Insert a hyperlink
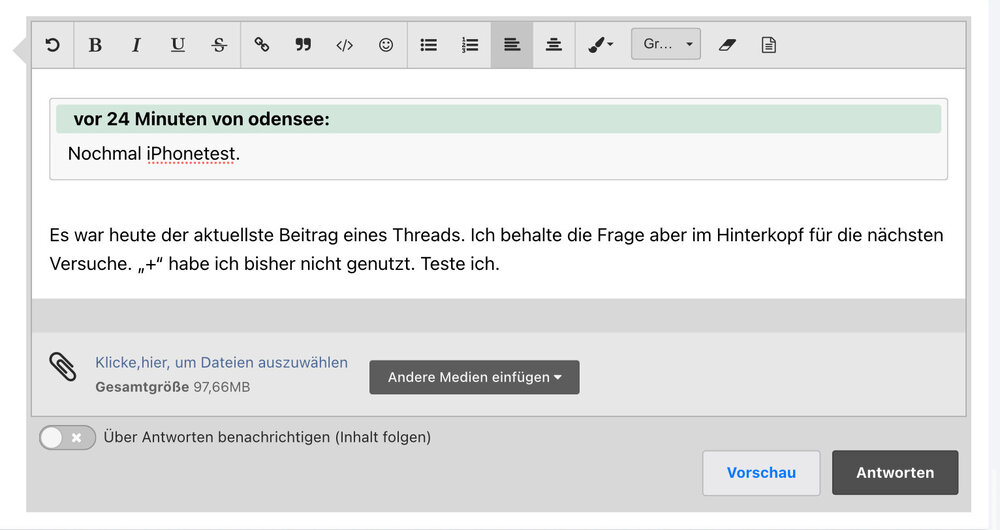1000x530 pixels. click(262, 45)
